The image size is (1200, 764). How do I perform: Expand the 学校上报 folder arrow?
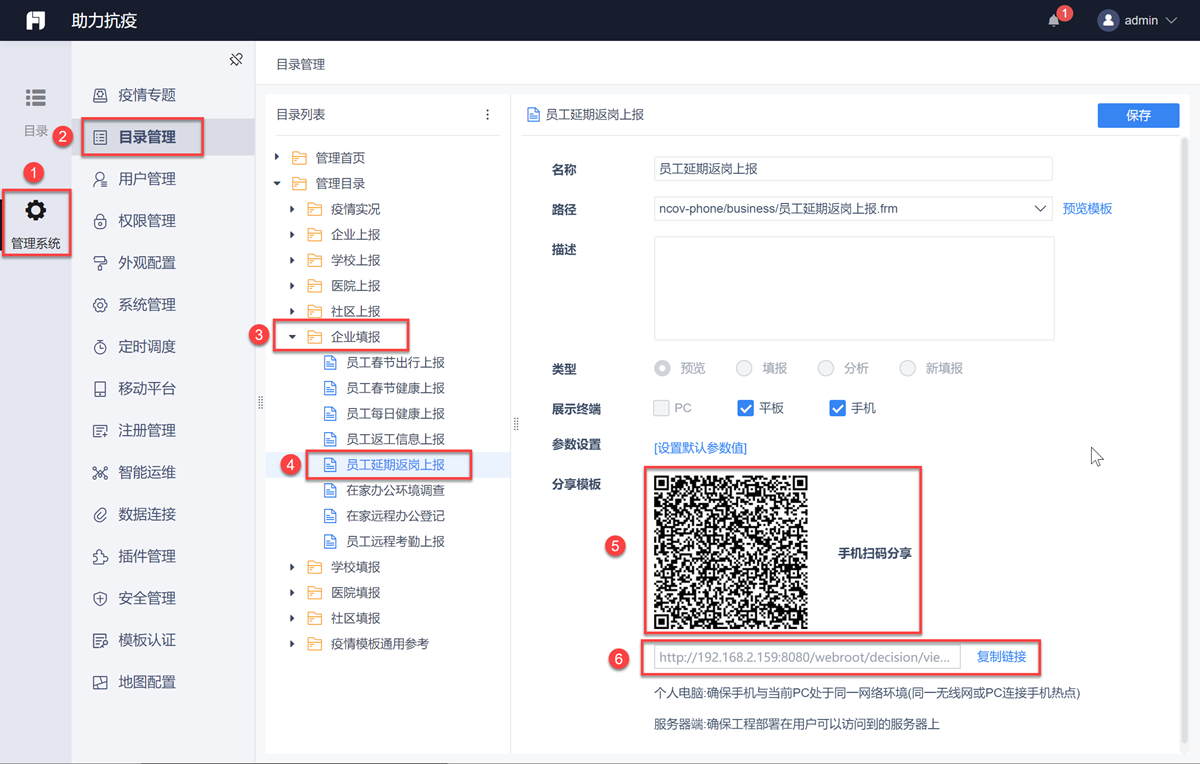pos(292,260)
